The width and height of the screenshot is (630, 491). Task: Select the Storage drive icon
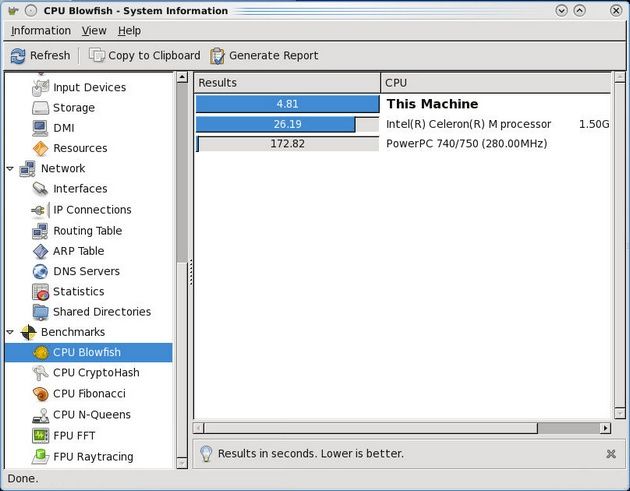pos(40,108)
